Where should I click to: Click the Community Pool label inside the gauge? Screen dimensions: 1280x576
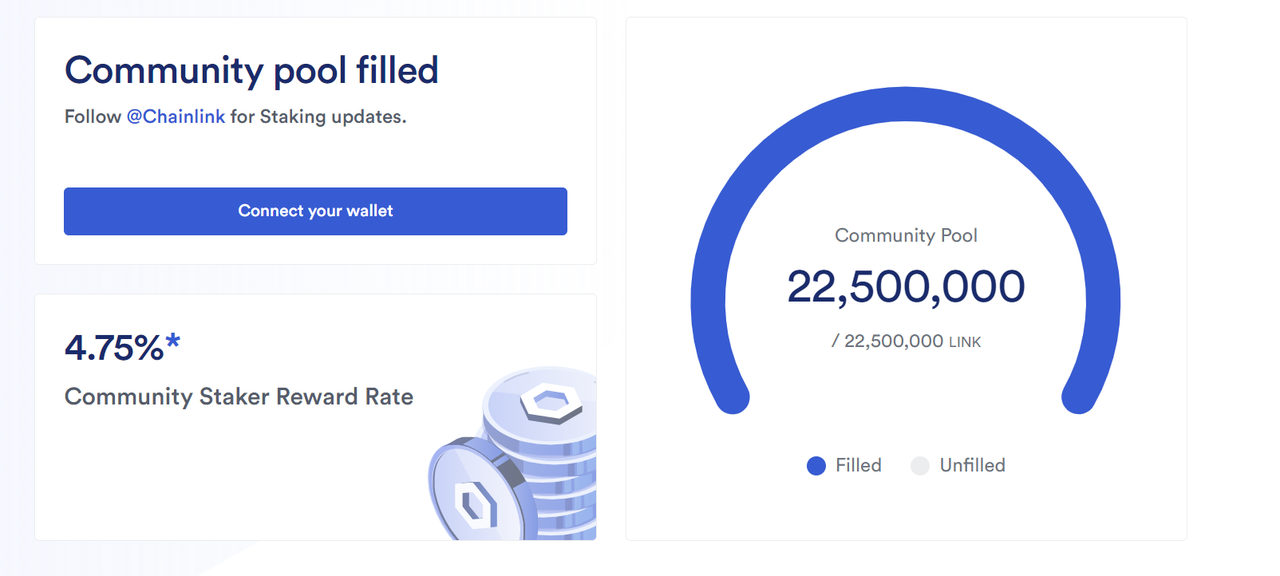tap(905, 236)
